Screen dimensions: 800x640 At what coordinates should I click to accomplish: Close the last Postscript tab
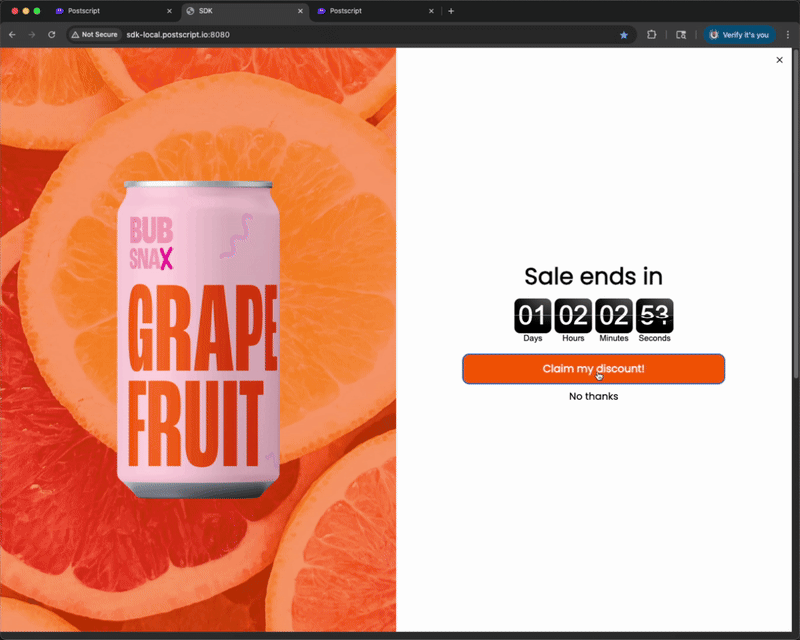pyautogui.click(x=431, y=11)
